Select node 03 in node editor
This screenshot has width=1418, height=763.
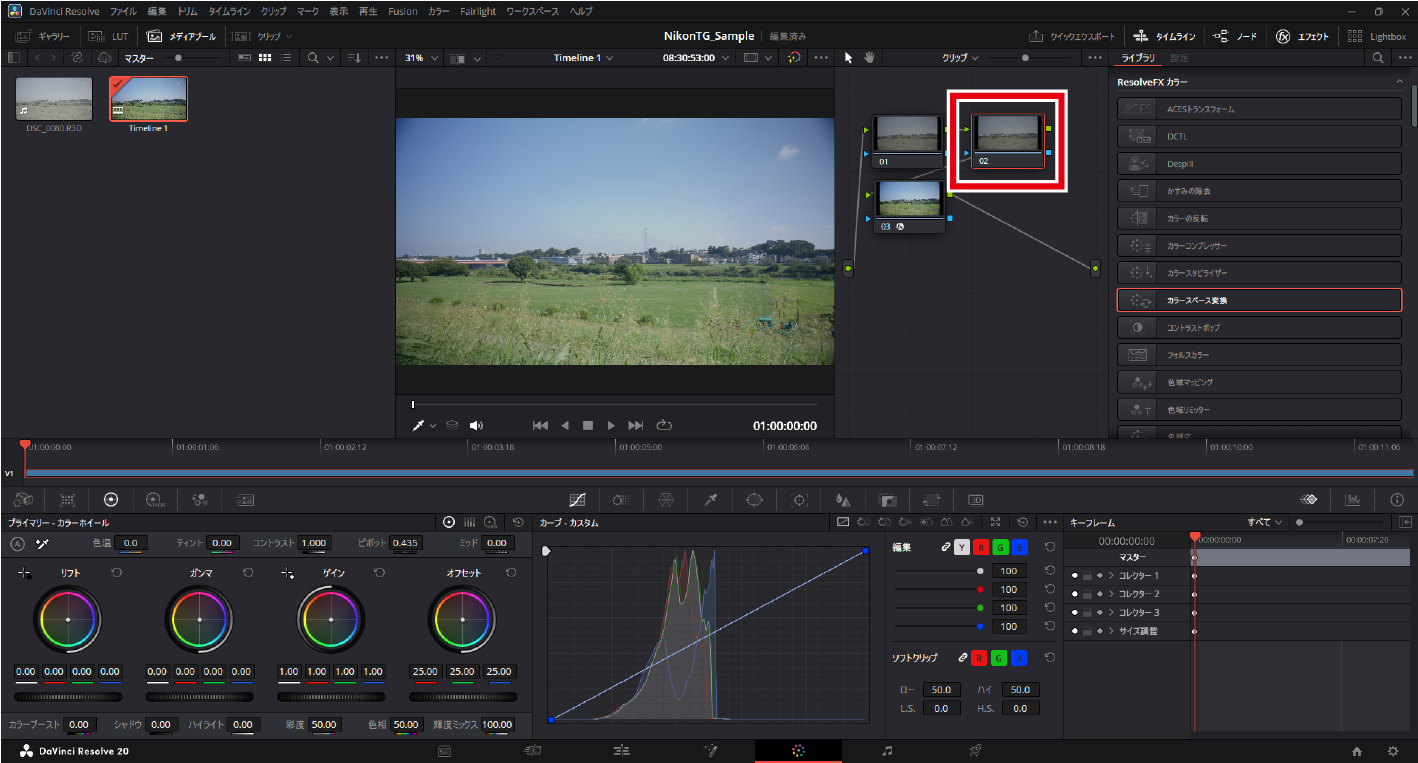click(x=909, y=199)
